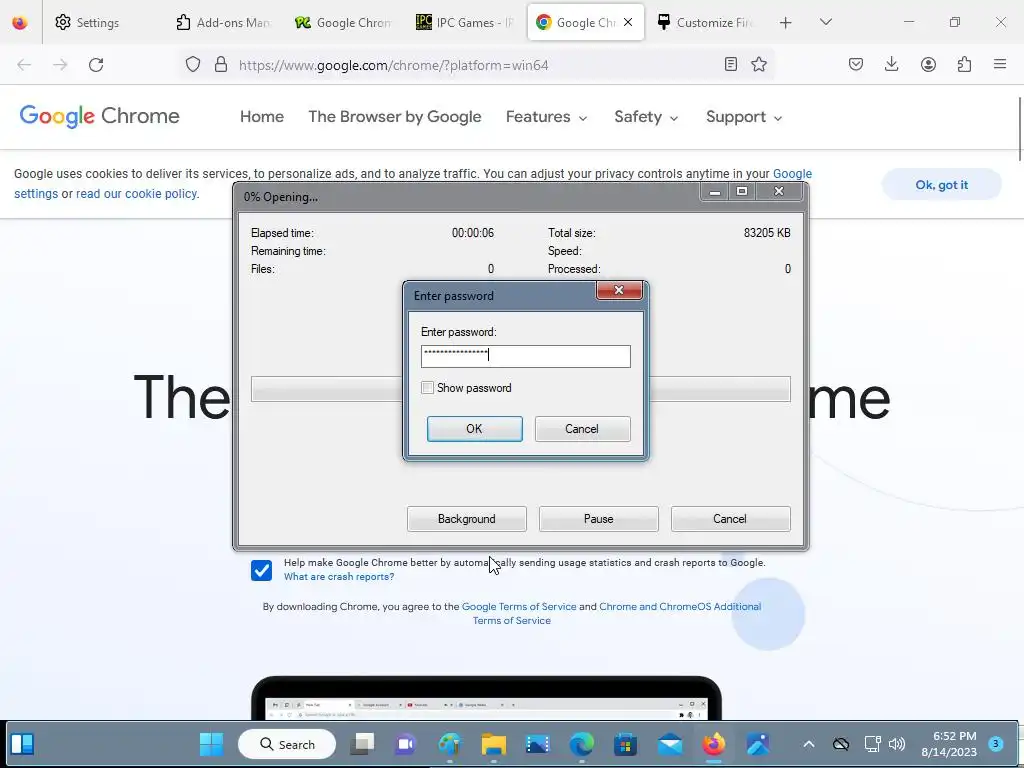Click Cancel in Enter password dialog

click(582, 429)
